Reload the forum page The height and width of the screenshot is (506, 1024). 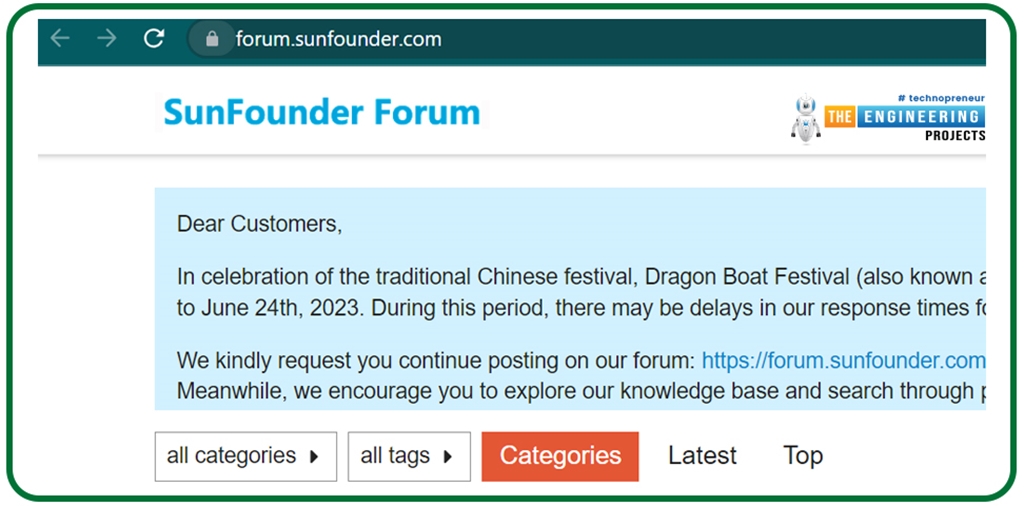(153, 39)
